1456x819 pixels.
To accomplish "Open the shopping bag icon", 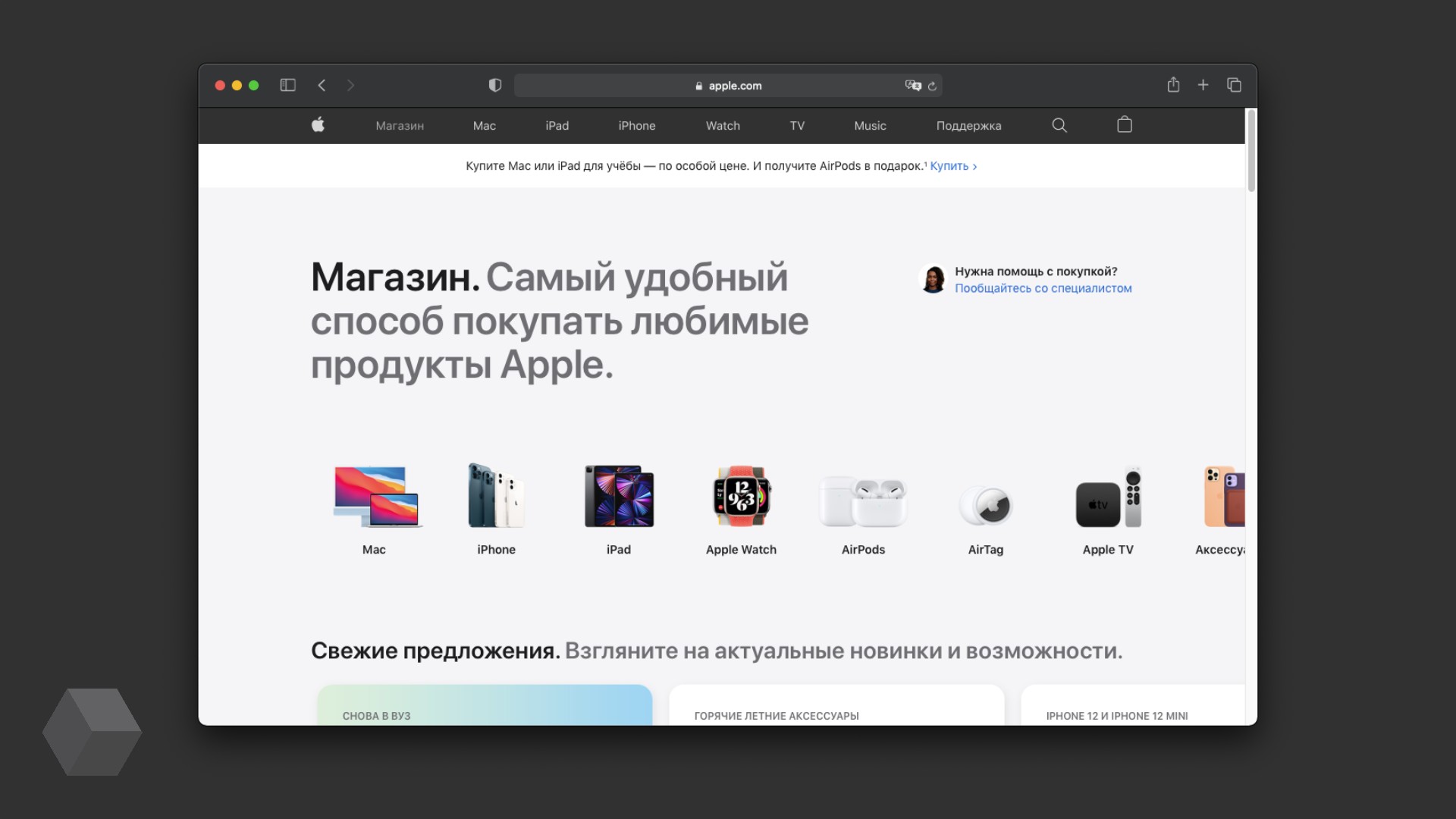I will (x=1125, y=124).
